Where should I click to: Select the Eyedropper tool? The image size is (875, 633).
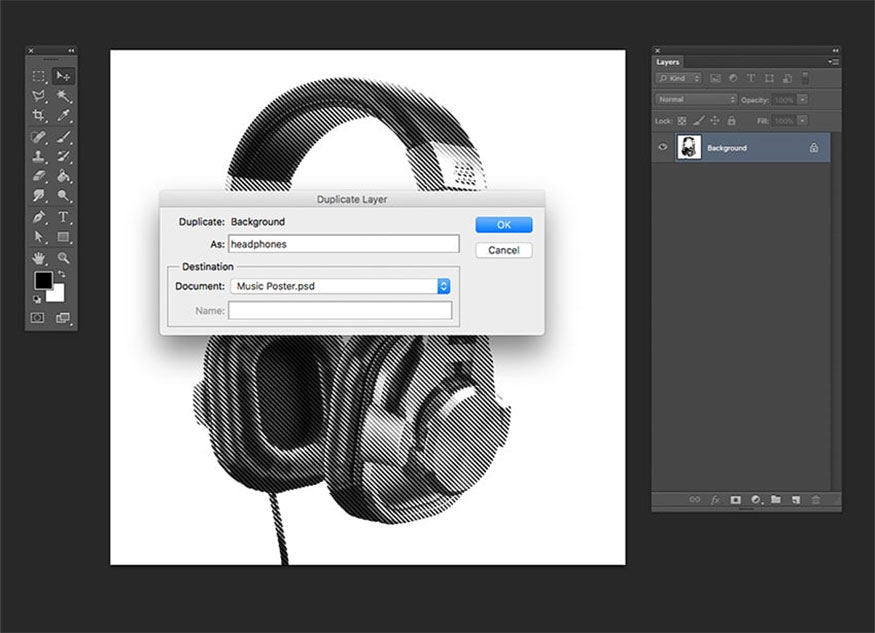pyautogui.click(x=63, y=116)
